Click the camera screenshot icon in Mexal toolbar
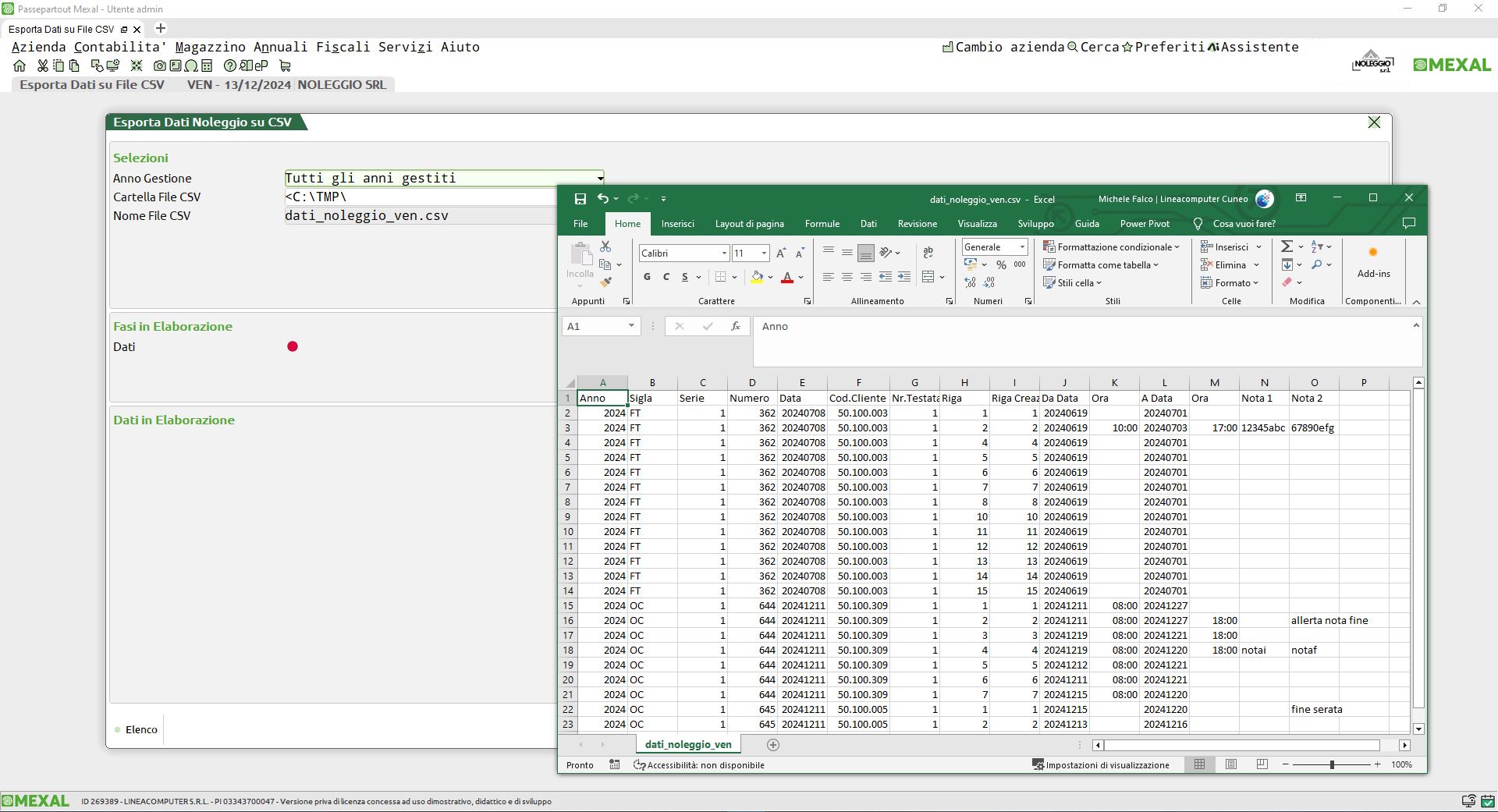 [x=159, y=66]
